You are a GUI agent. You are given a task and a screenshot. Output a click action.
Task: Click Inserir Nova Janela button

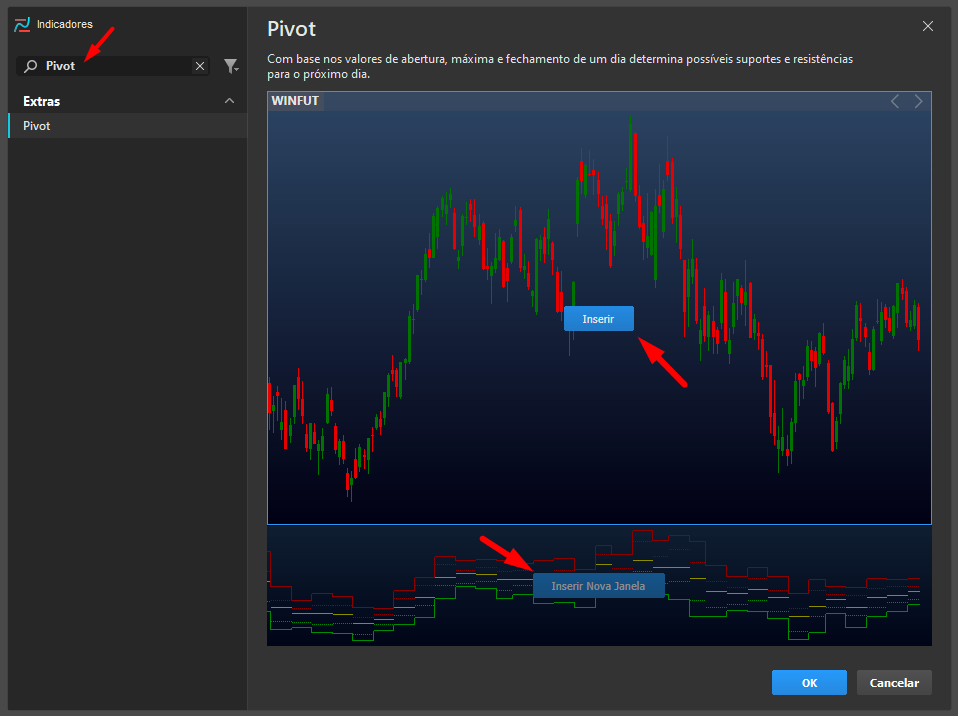pyautogui.click(x=598, y=586)
